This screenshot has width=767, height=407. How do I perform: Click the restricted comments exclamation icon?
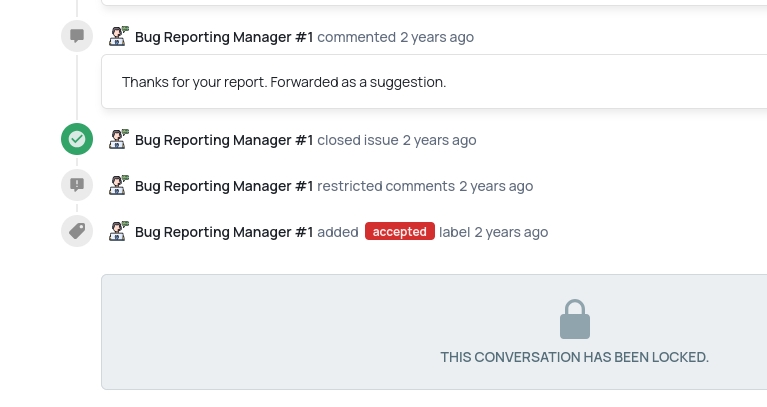[x=77, y=185]
